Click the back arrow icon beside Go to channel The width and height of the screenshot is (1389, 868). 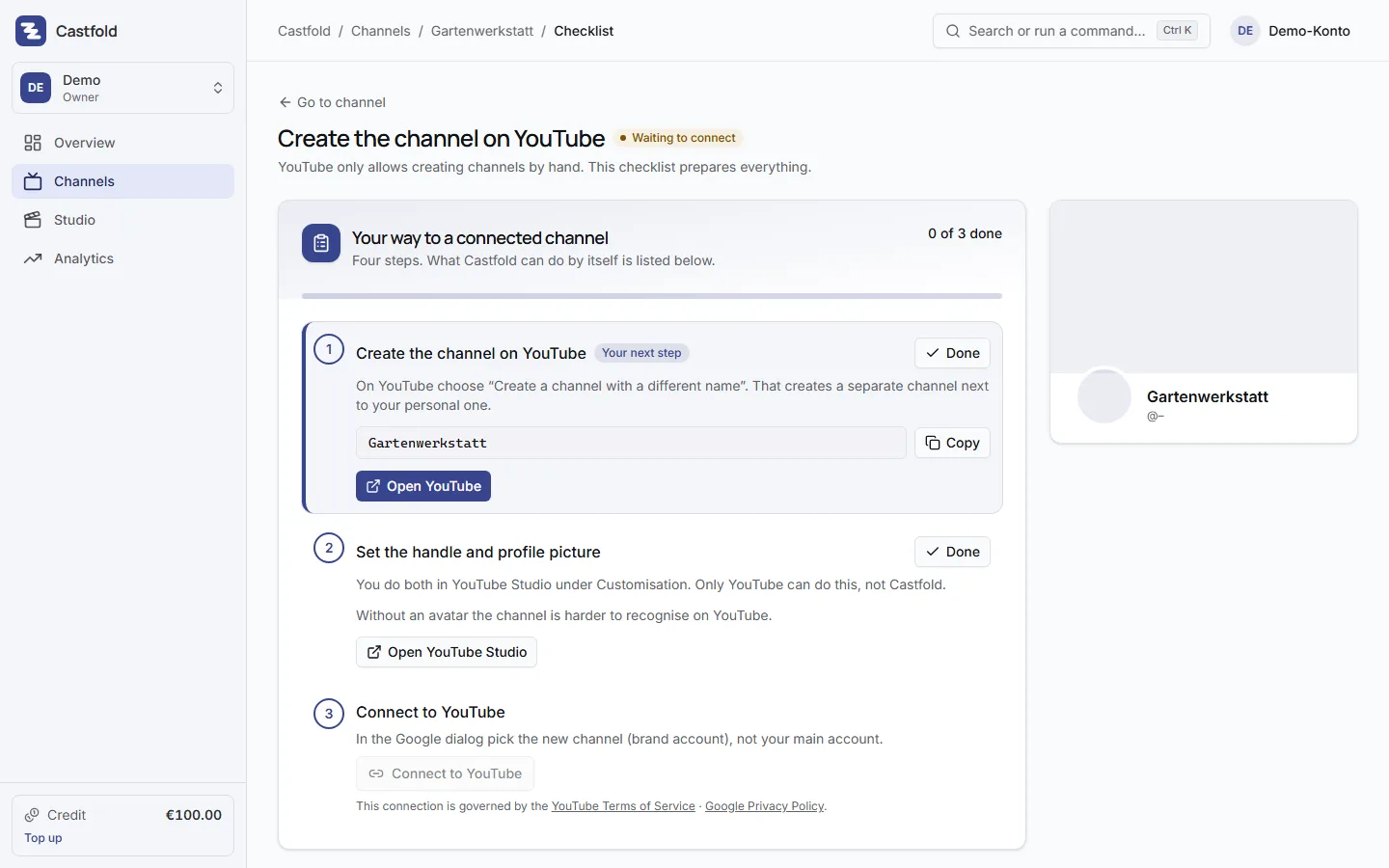[x=285, y=102]
